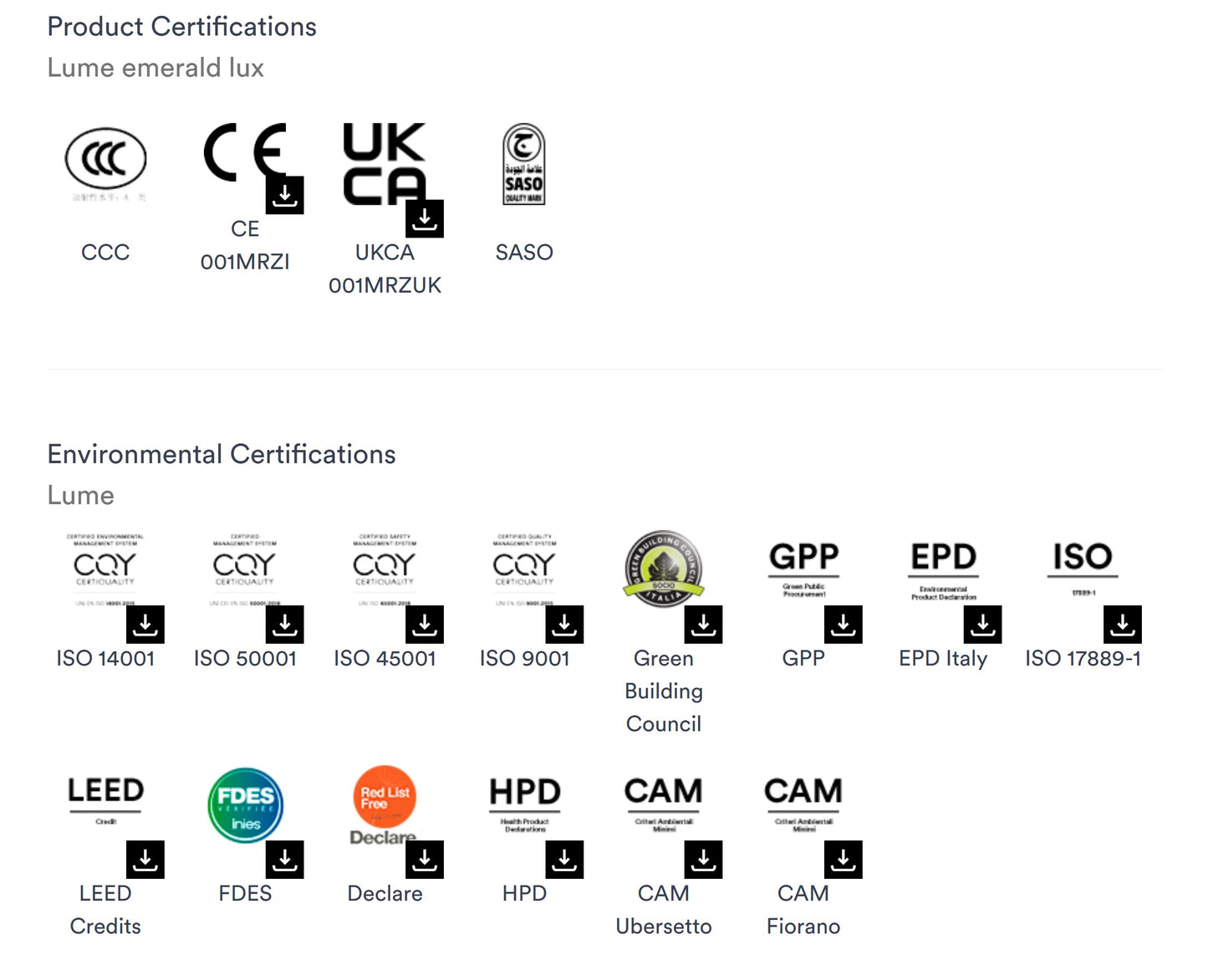Click the ISO 9001 label

tap(524, 659)
